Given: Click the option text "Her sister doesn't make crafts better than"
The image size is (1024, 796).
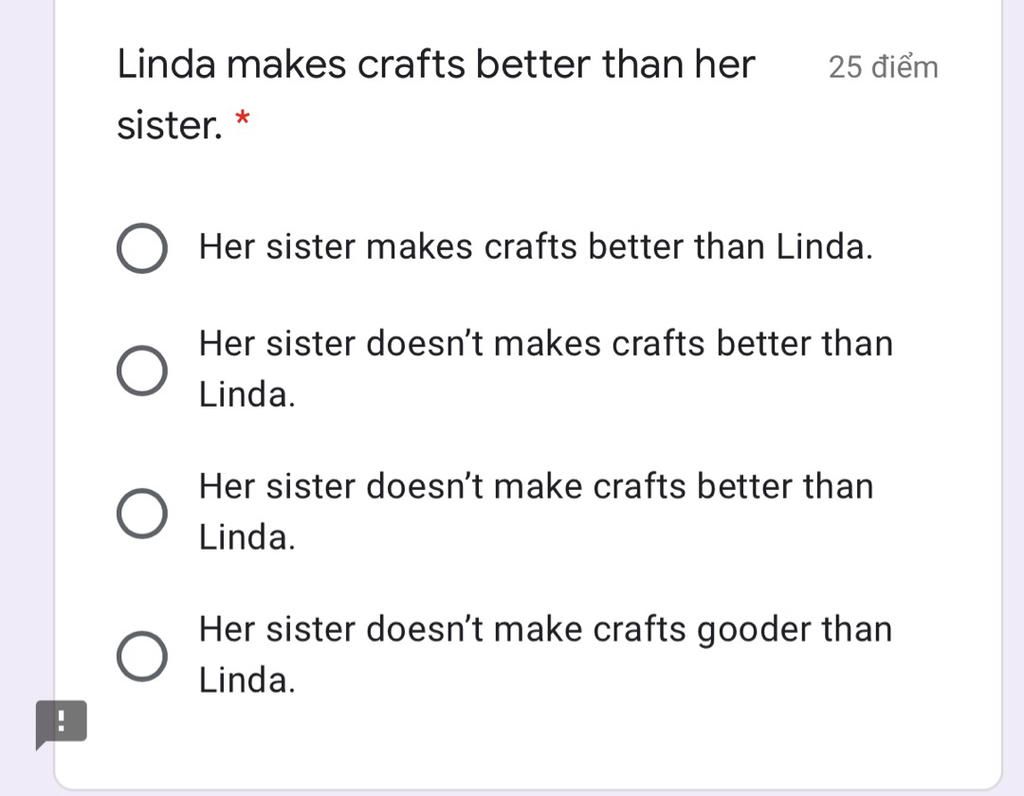Looking at the screenshot, I should tap(536, 487).
